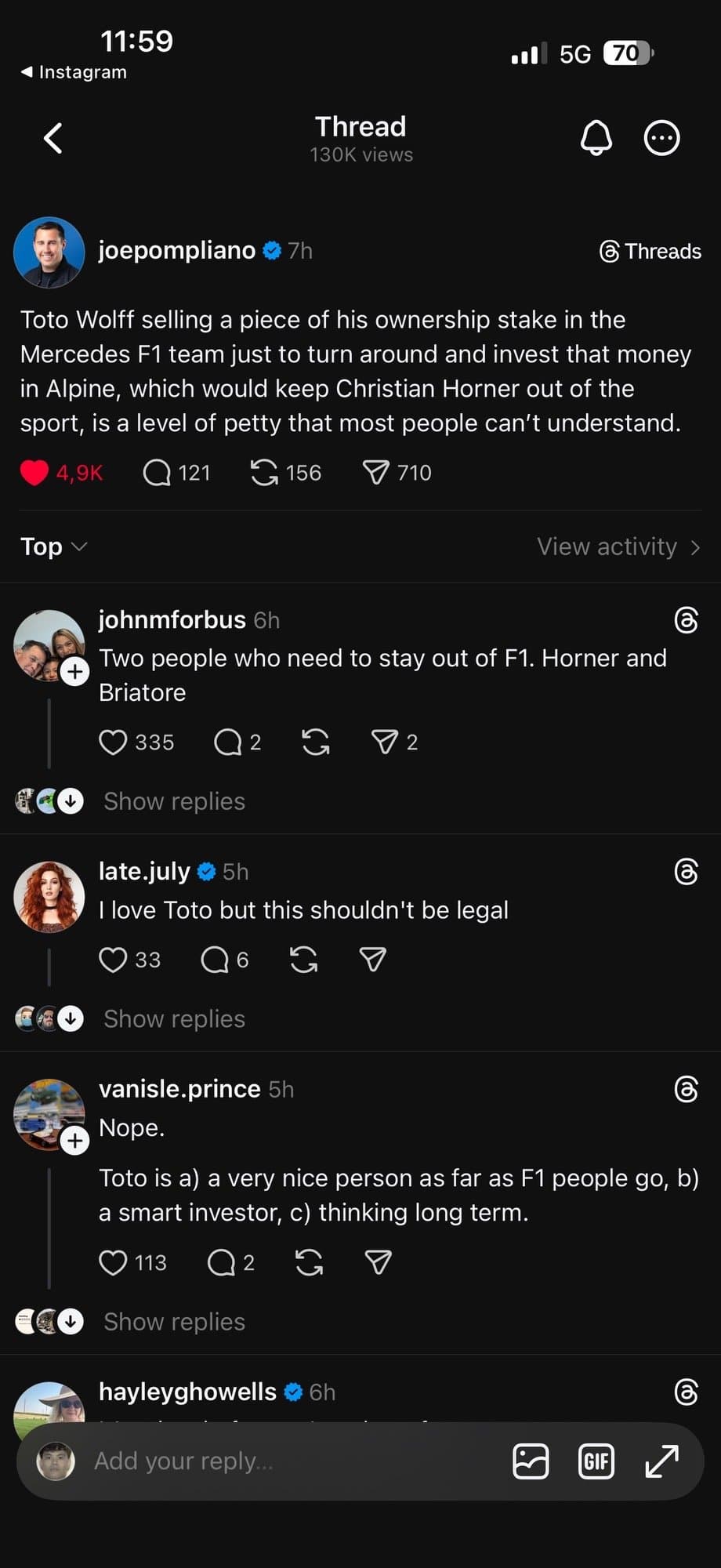Return to Instagram via status bar link

point(74,72)
